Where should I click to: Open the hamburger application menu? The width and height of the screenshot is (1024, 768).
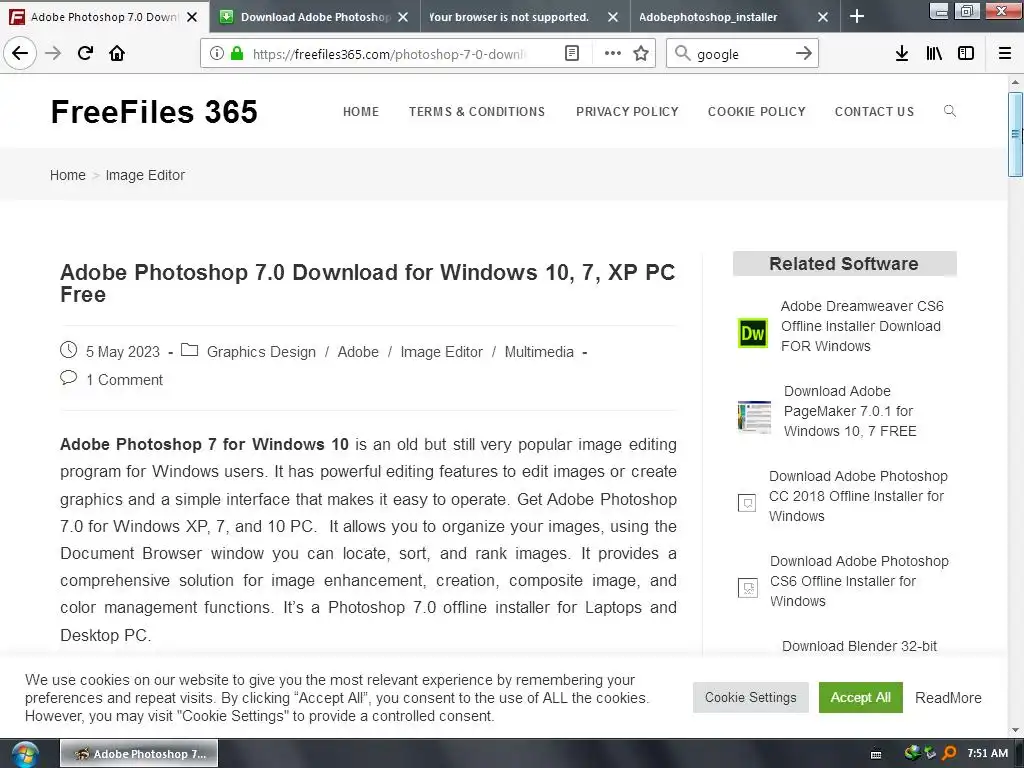1005,54
